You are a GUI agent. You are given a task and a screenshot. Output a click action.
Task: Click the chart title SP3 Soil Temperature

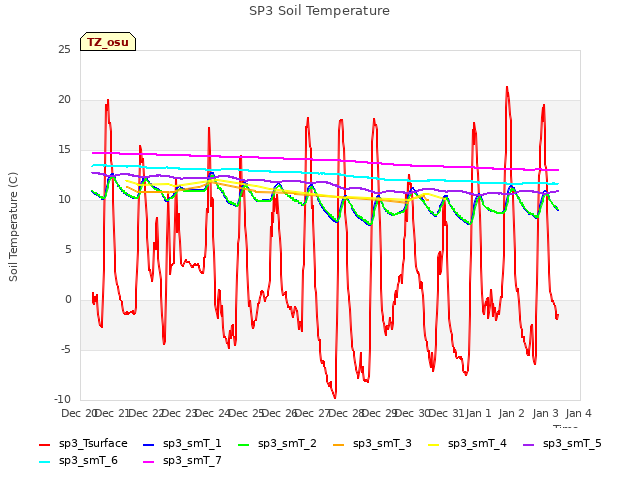coord(320,11)
